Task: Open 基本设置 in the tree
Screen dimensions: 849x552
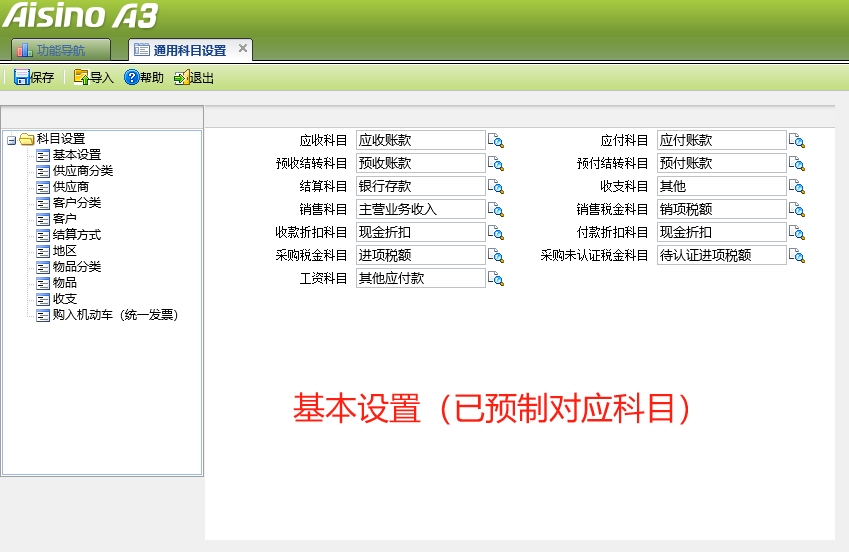Action: click(x=77, y=155)
